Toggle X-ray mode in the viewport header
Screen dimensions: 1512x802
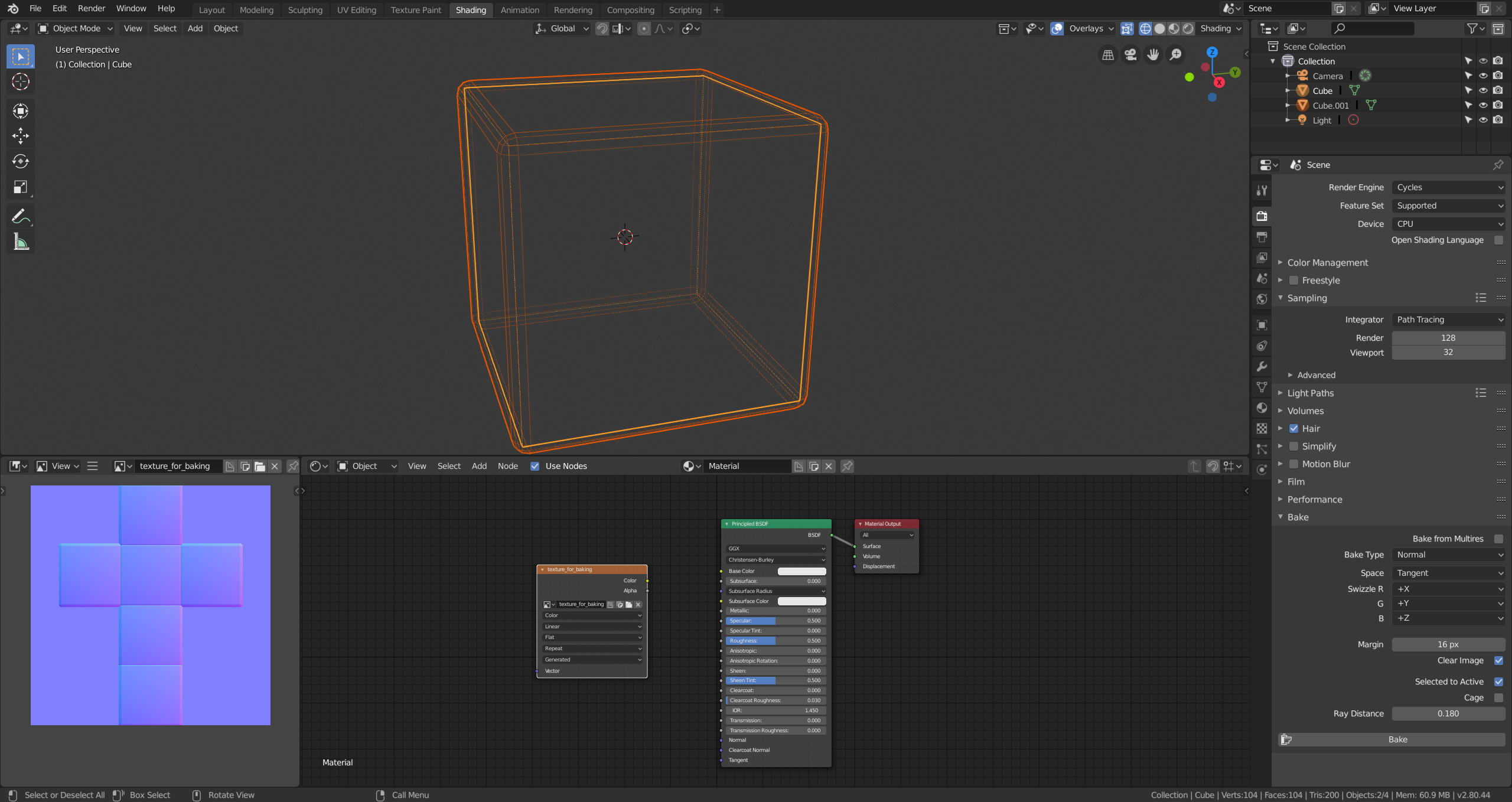click(1128, 28)
